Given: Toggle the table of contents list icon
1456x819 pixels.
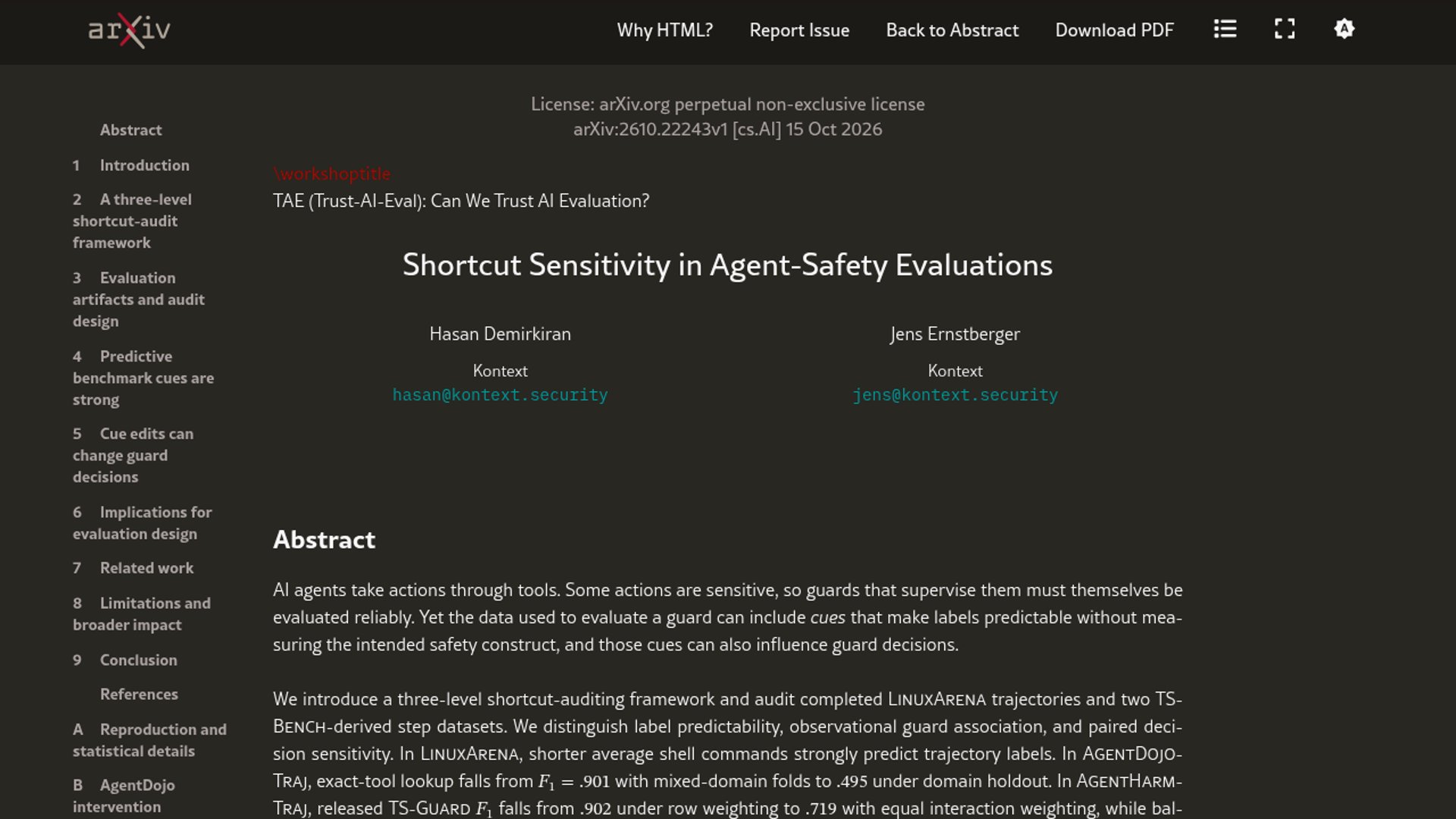Looking at the screenshot, I should pos(1225,30).
